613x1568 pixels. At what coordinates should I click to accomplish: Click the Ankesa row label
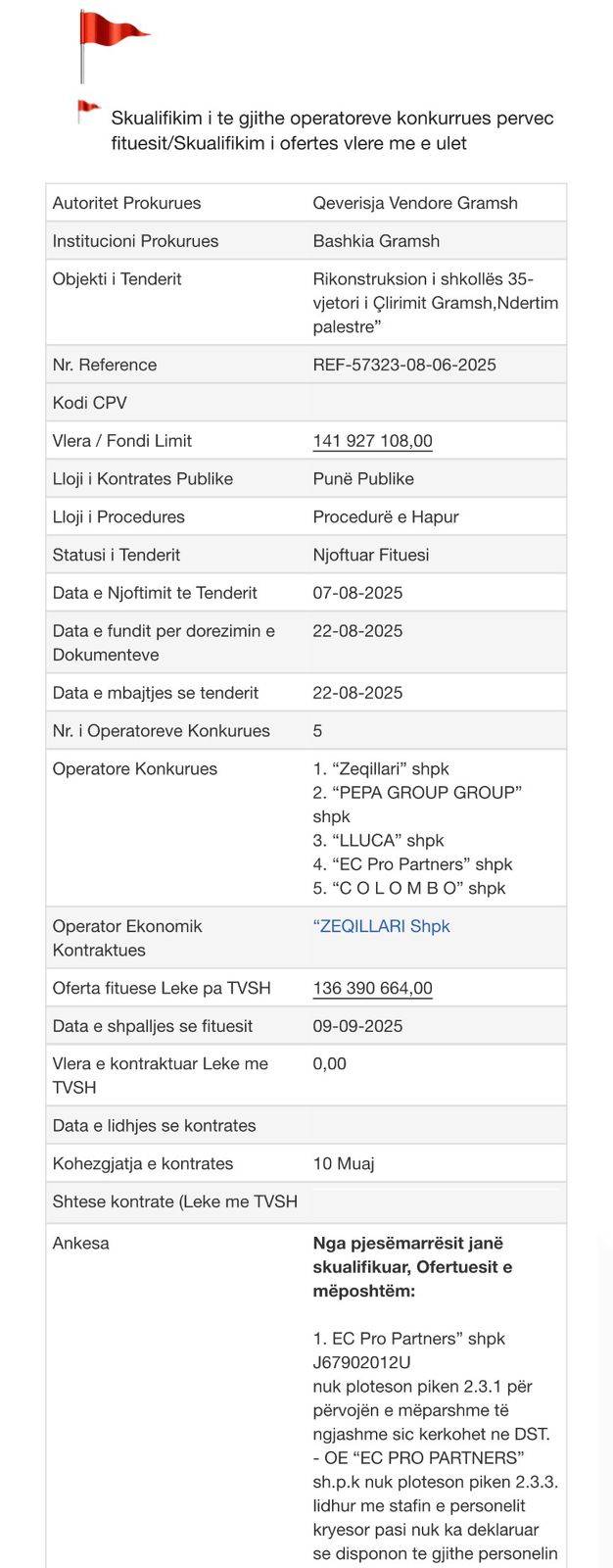[x=80, y=1244]
